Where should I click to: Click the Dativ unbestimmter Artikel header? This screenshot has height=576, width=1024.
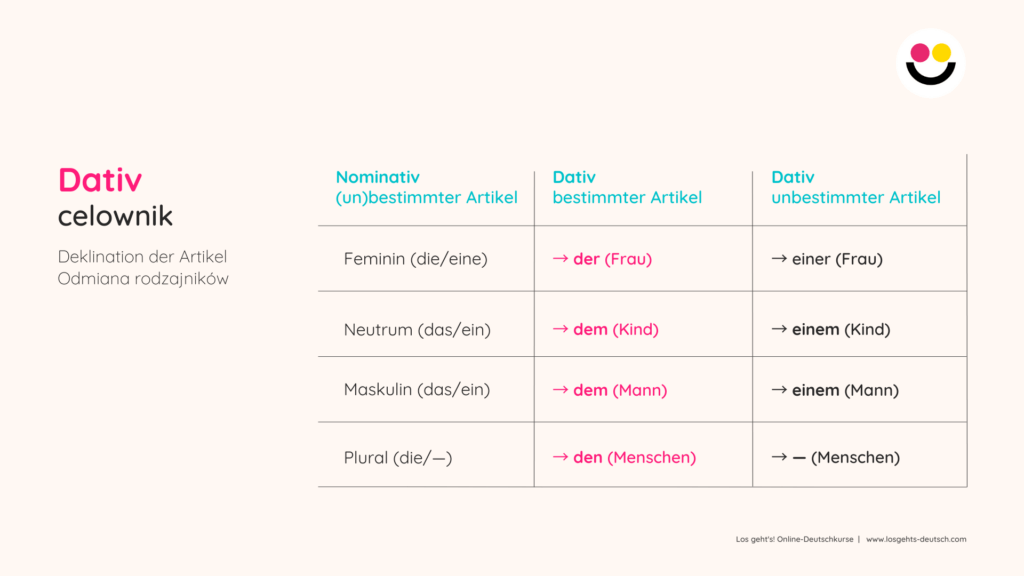coord(855,187)
